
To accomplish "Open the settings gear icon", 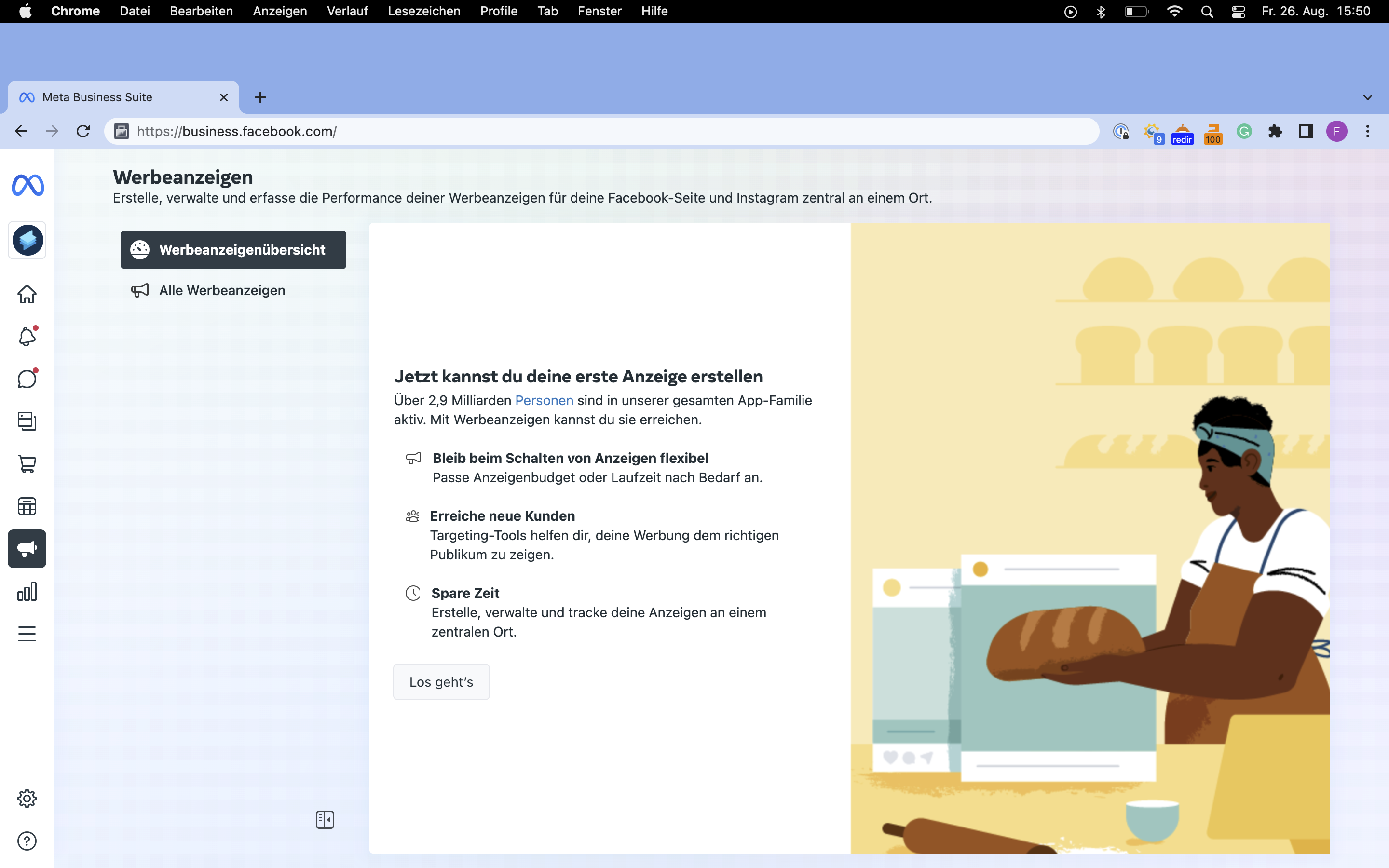I will tap(27, 799).
